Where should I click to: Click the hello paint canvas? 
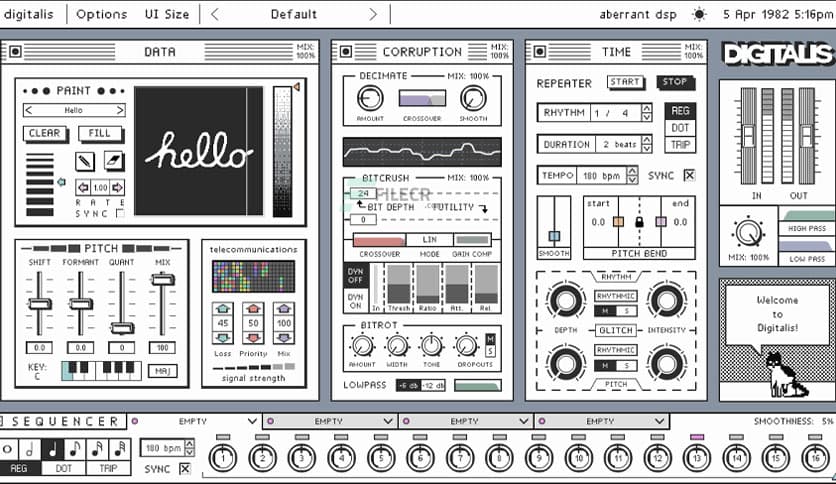point(198,151)
